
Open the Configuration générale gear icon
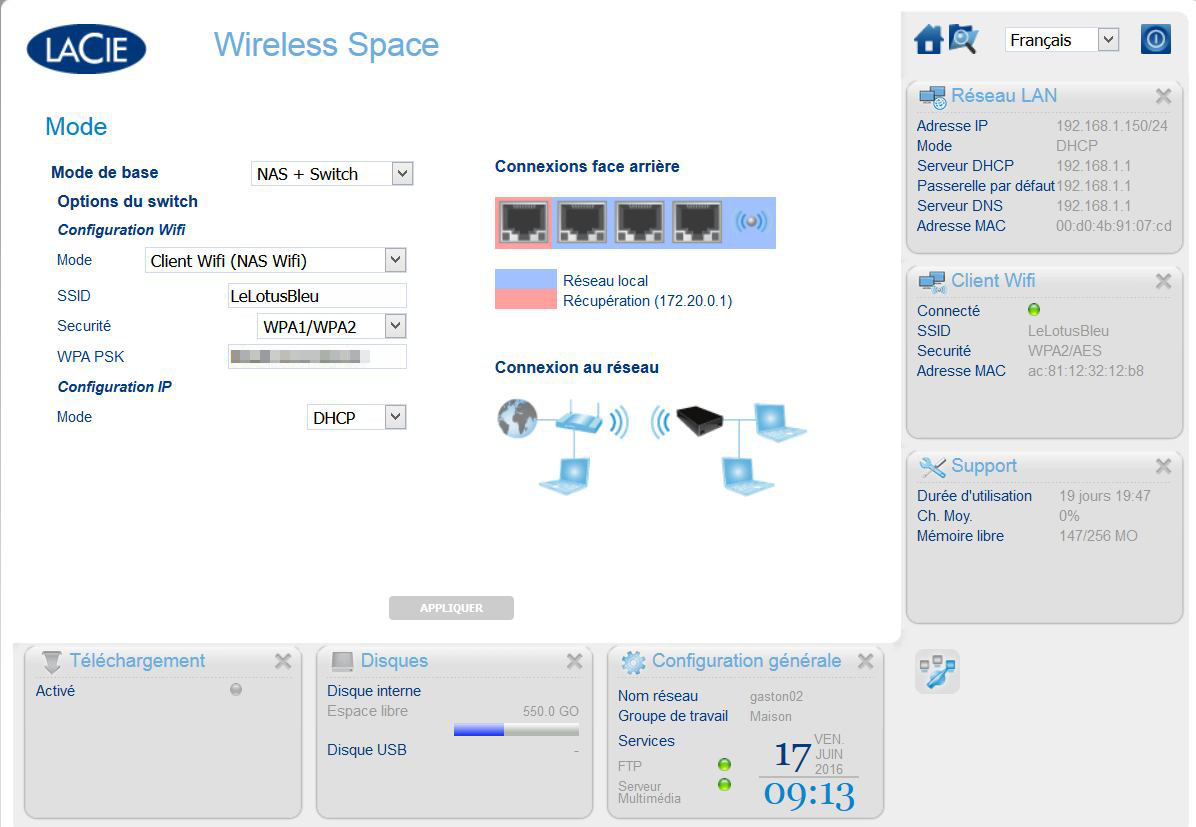(x=633, y=662)
